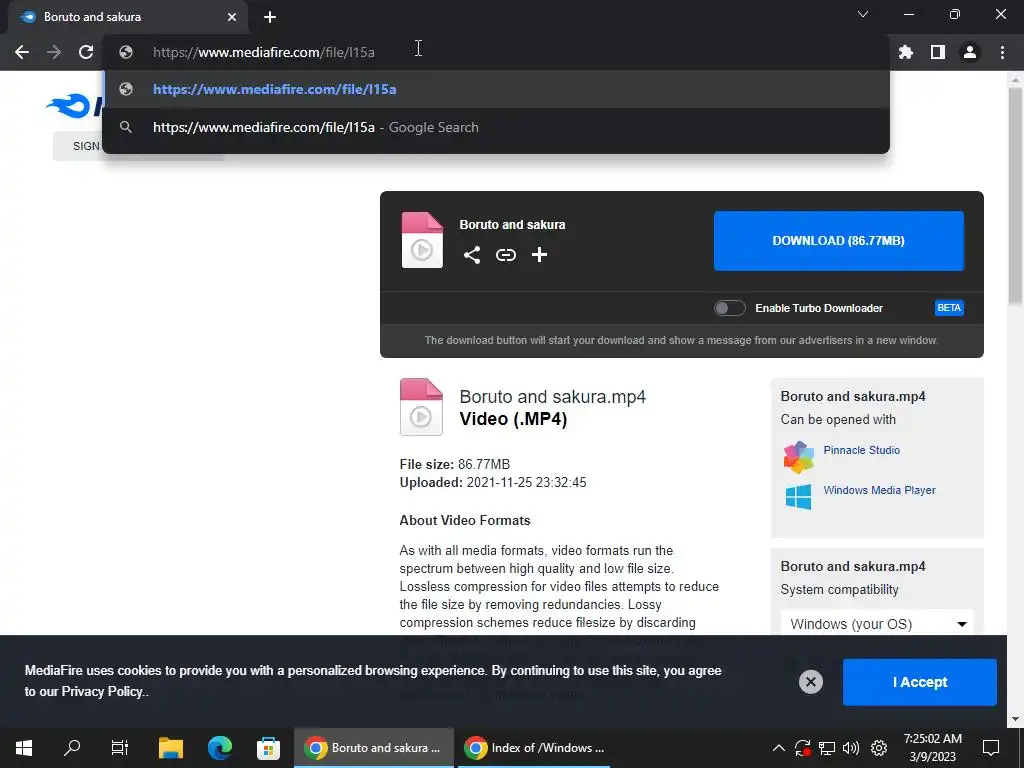Open the Windows Start menu

pos(24,748)
